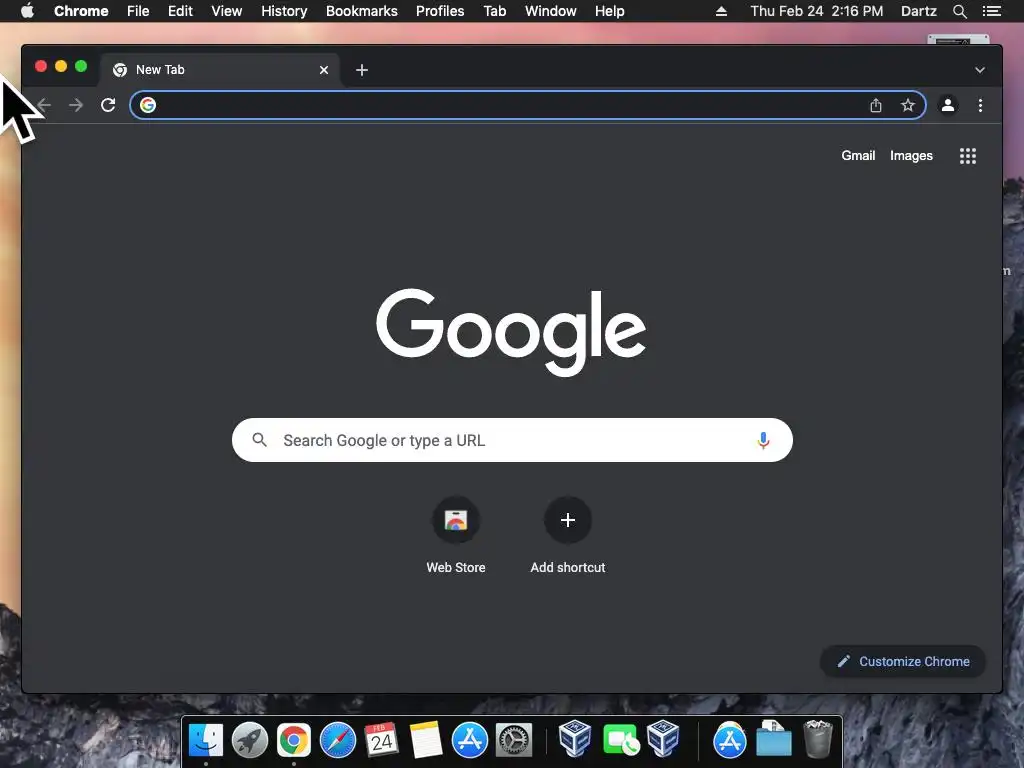Open the App Store icon left of System Preferences
Image resolution: width=1024 pixels, height=768 pixels.
pos(470,741)
